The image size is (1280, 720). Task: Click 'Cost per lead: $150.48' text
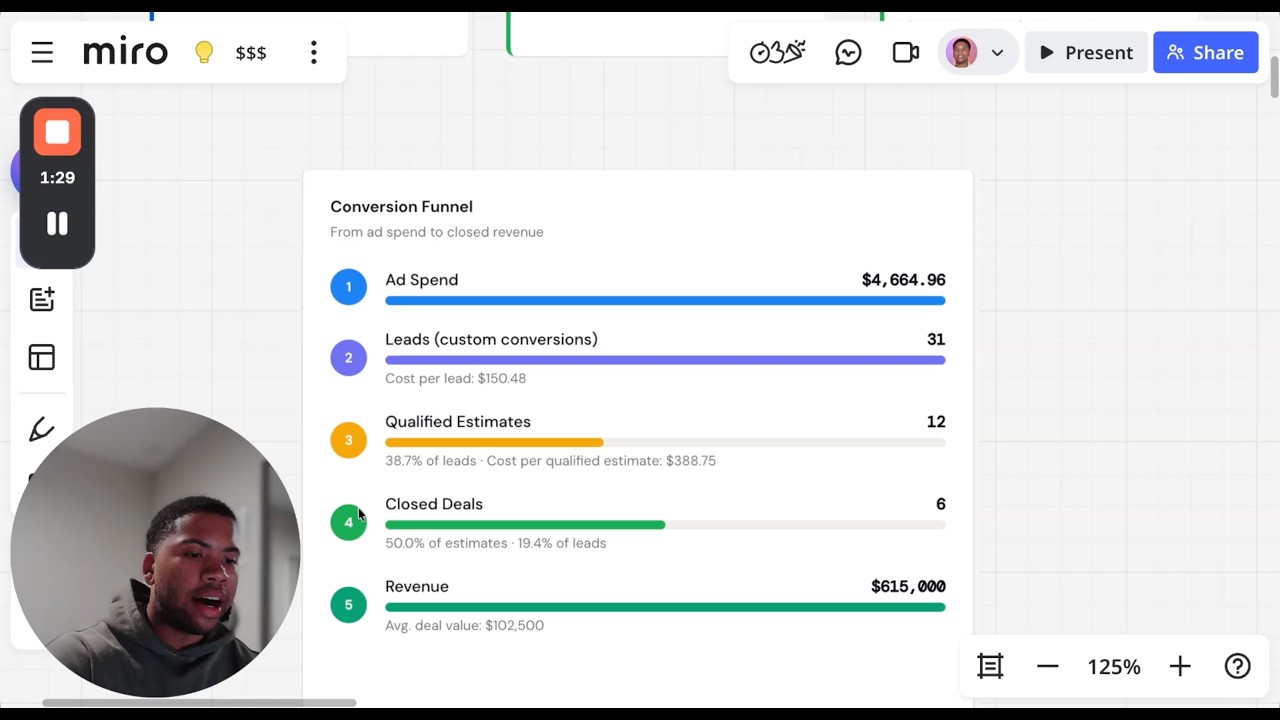point(455,378)
